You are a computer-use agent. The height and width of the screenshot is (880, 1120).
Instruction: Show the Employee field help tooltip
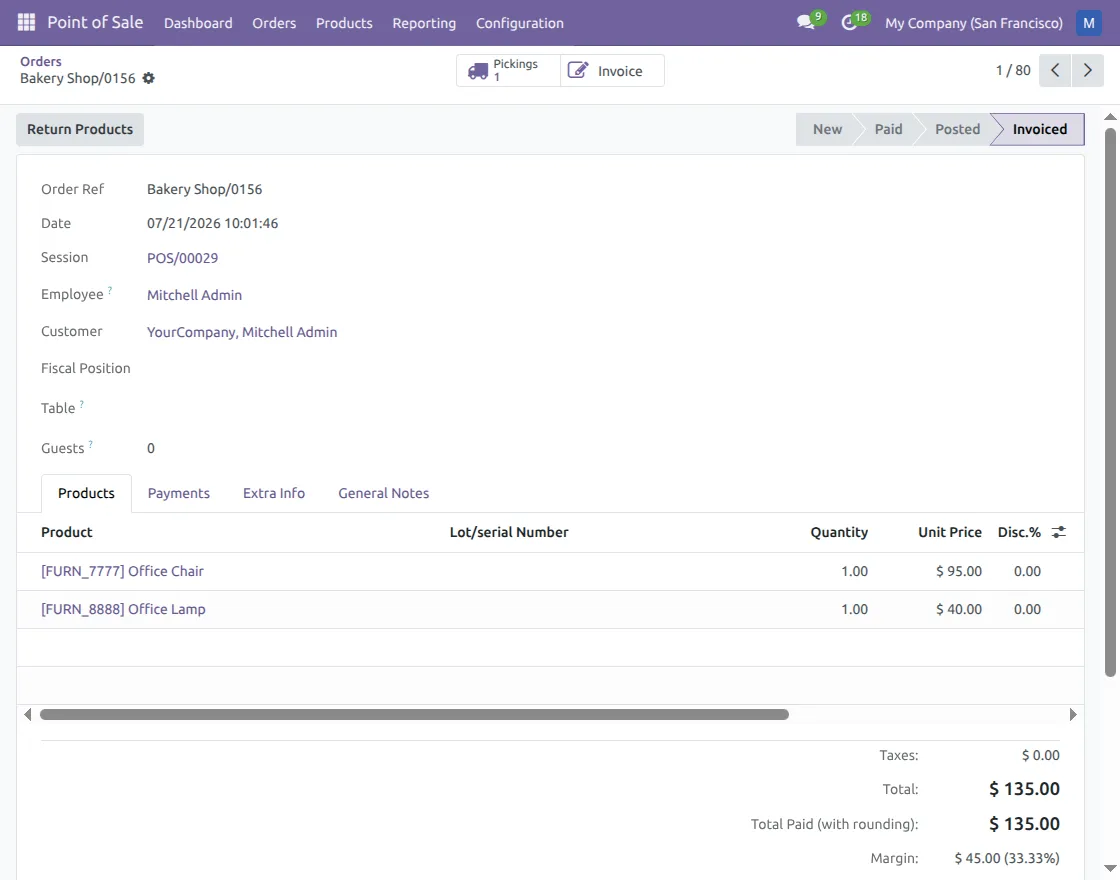[x=110, y=290]
